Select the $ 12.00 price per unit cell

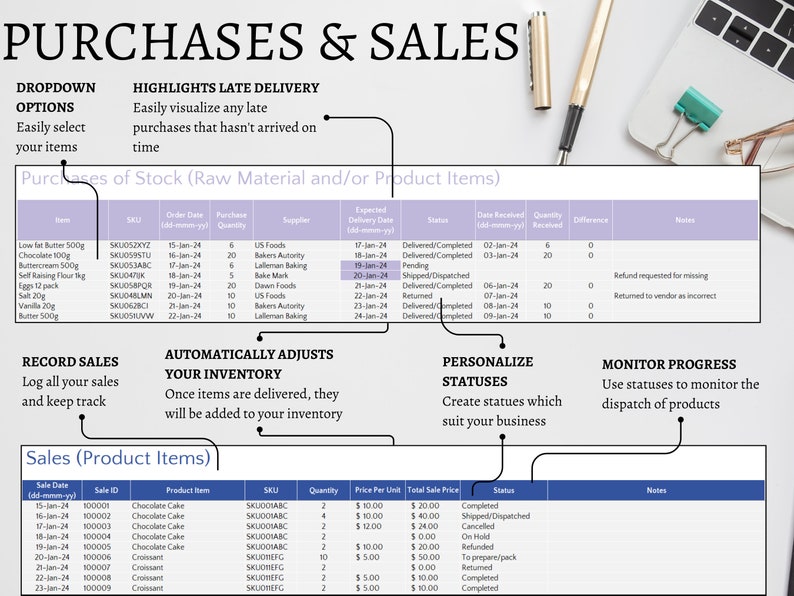369,526
